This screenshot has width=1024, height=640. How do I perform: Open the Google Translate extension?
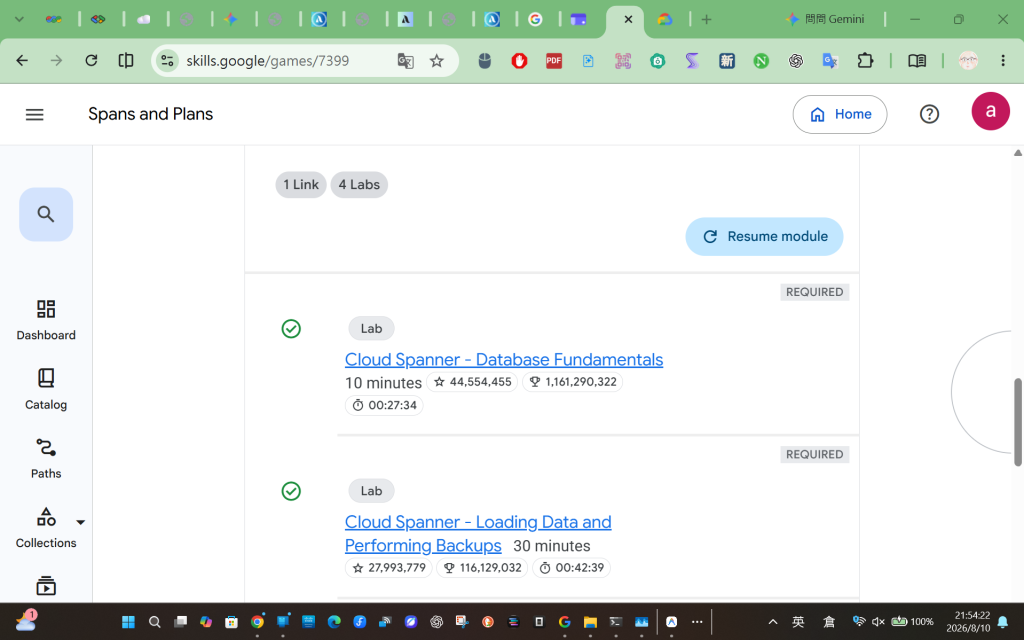click(830, 61)
